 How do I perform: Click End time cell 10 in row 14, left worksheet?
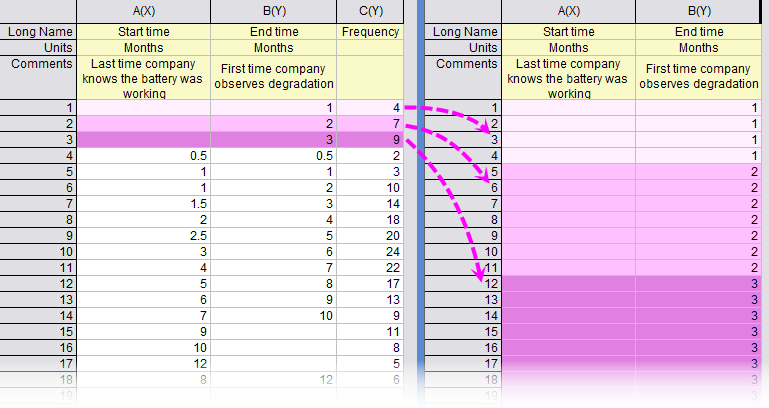tap(274, 316)
